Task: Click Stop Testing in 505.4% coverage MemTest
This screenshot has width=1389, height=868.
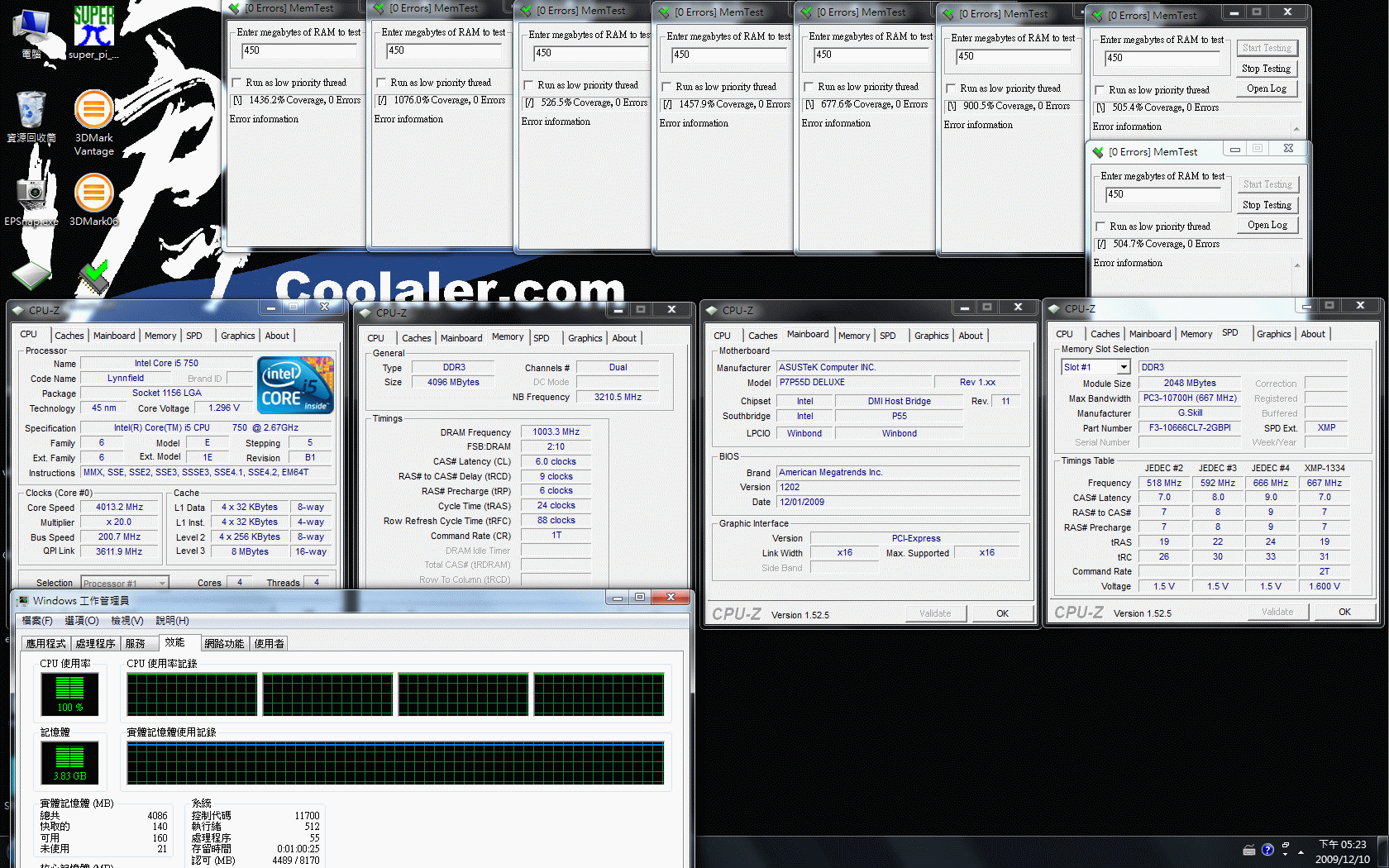Action: pos(1267,69)
